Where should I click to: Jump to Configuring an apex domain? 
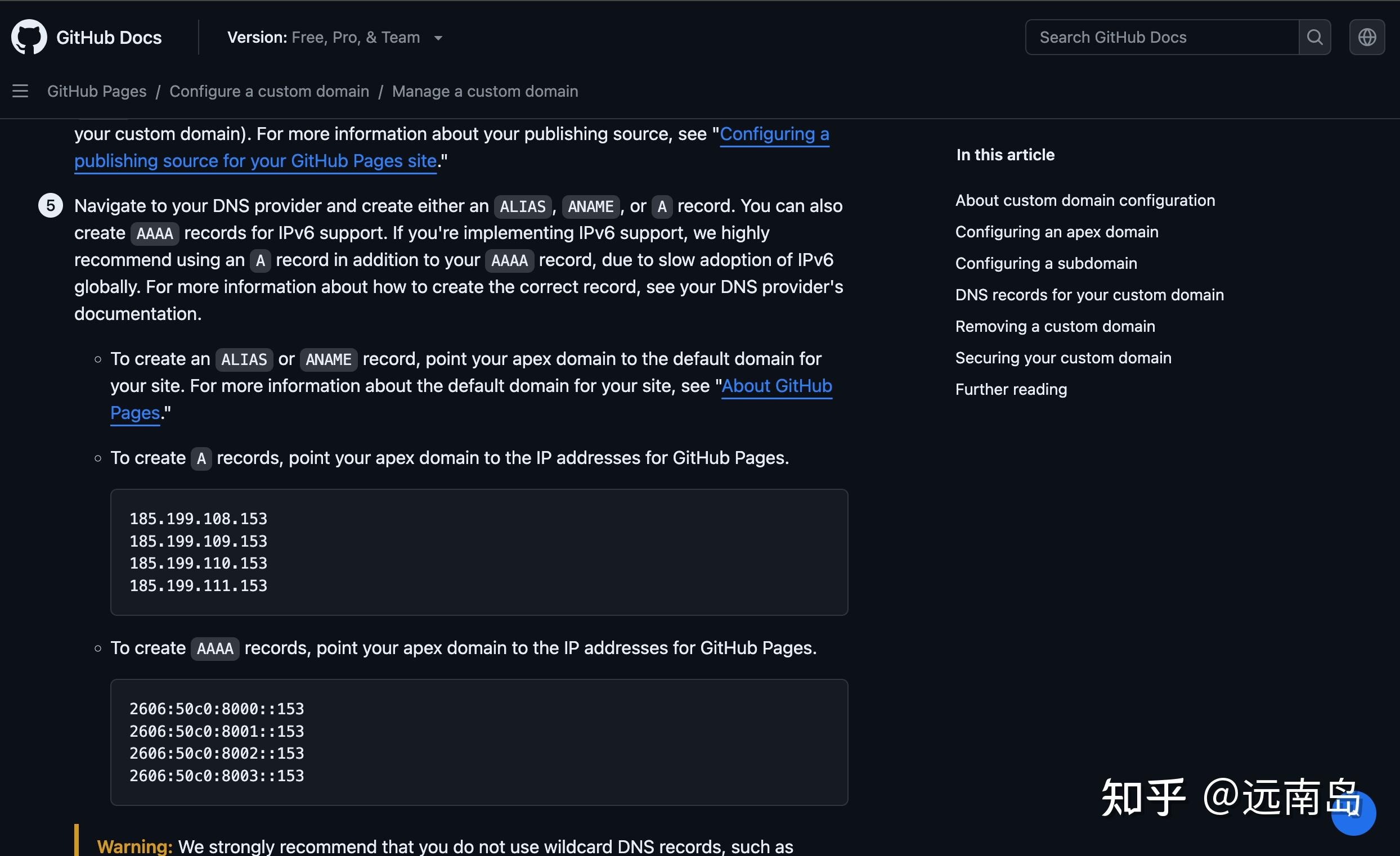(x=1057, y=232)
